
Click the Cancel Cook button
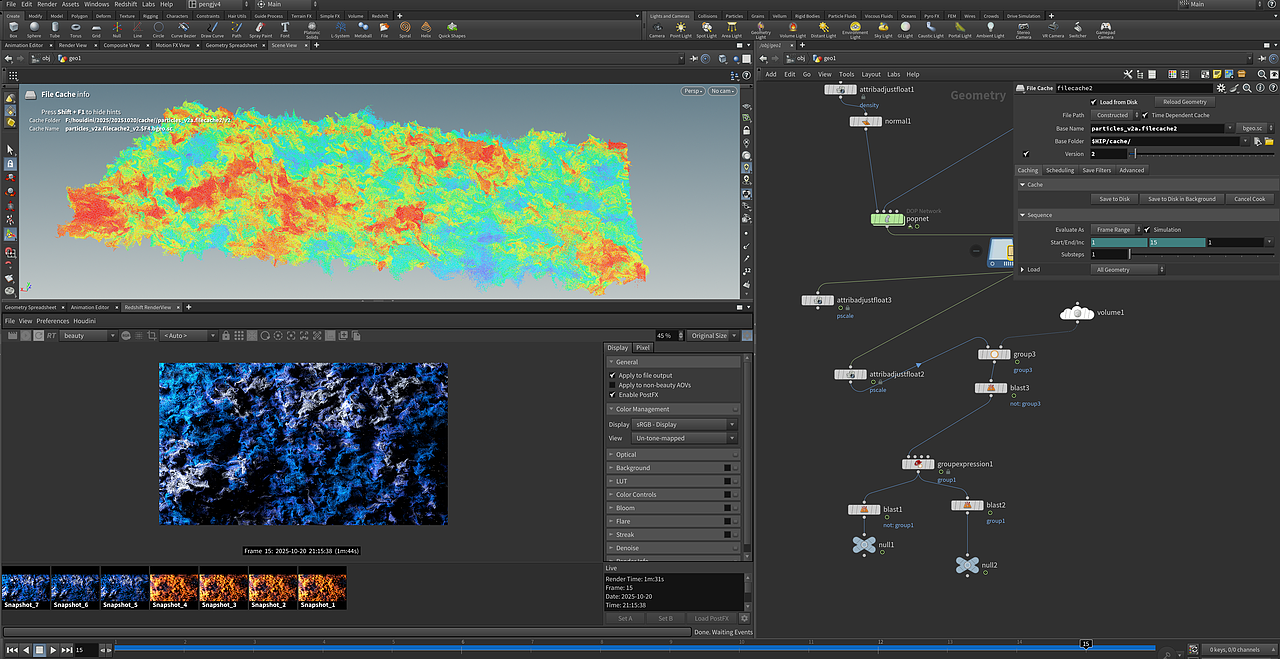point(1249,199)
